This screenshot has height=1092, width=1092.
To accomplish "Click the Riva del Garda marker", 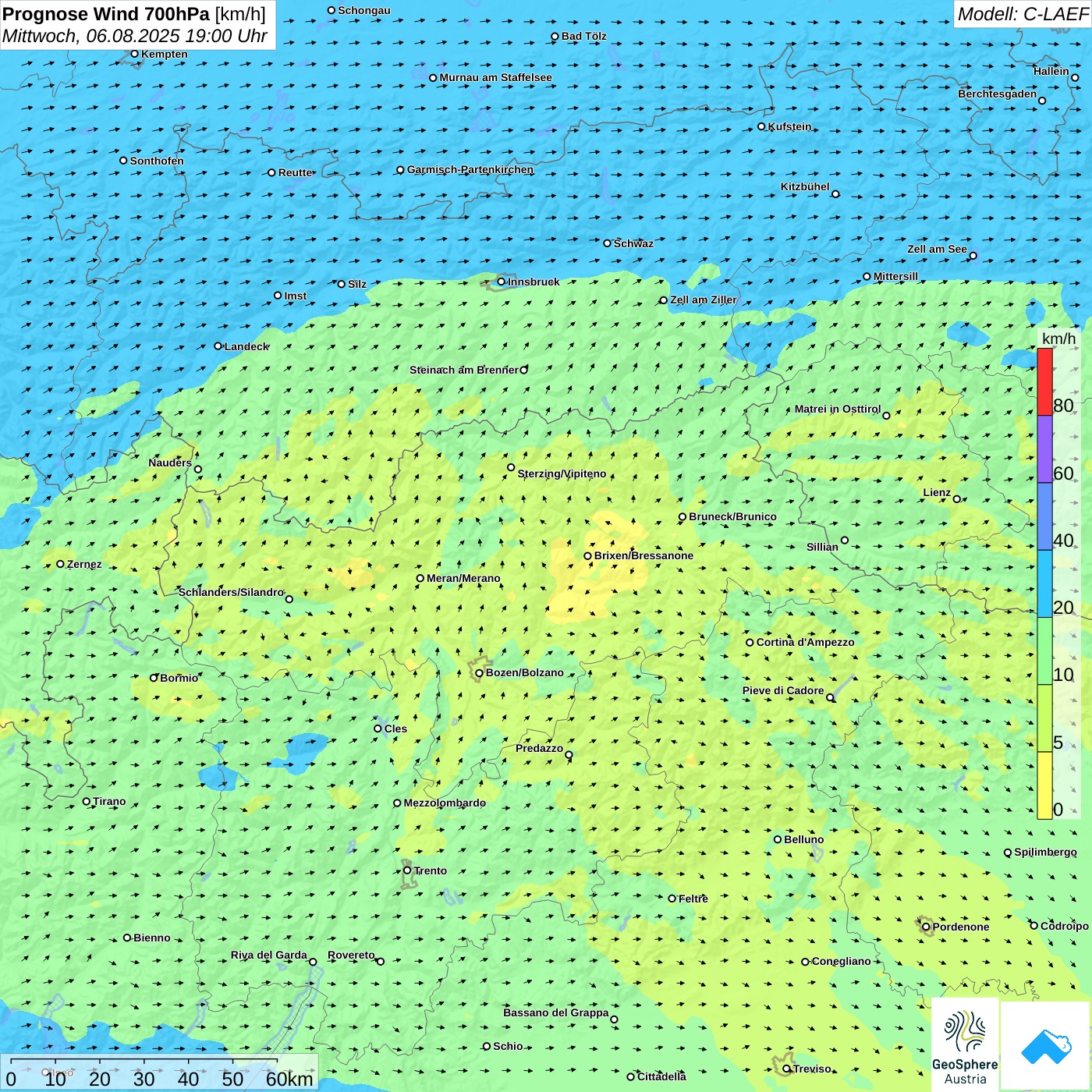I will (x=313, y=962).
